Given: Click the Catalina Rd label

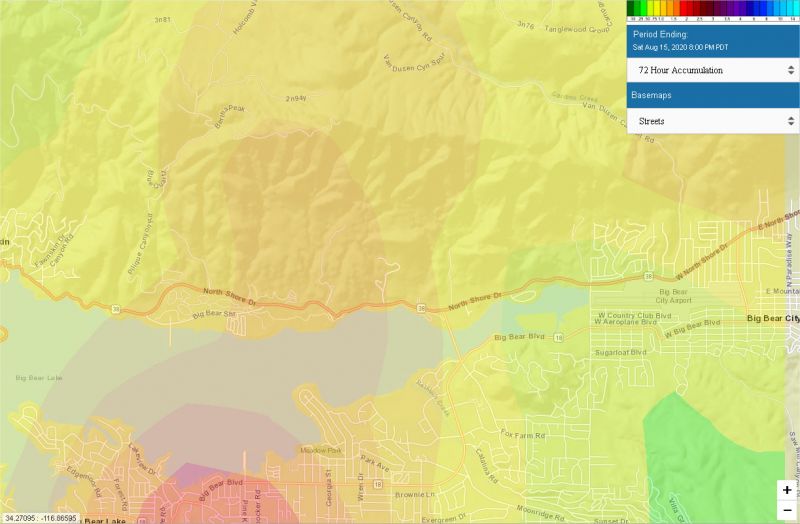Looking at the screenshot, I should click(x=486, y=465).
